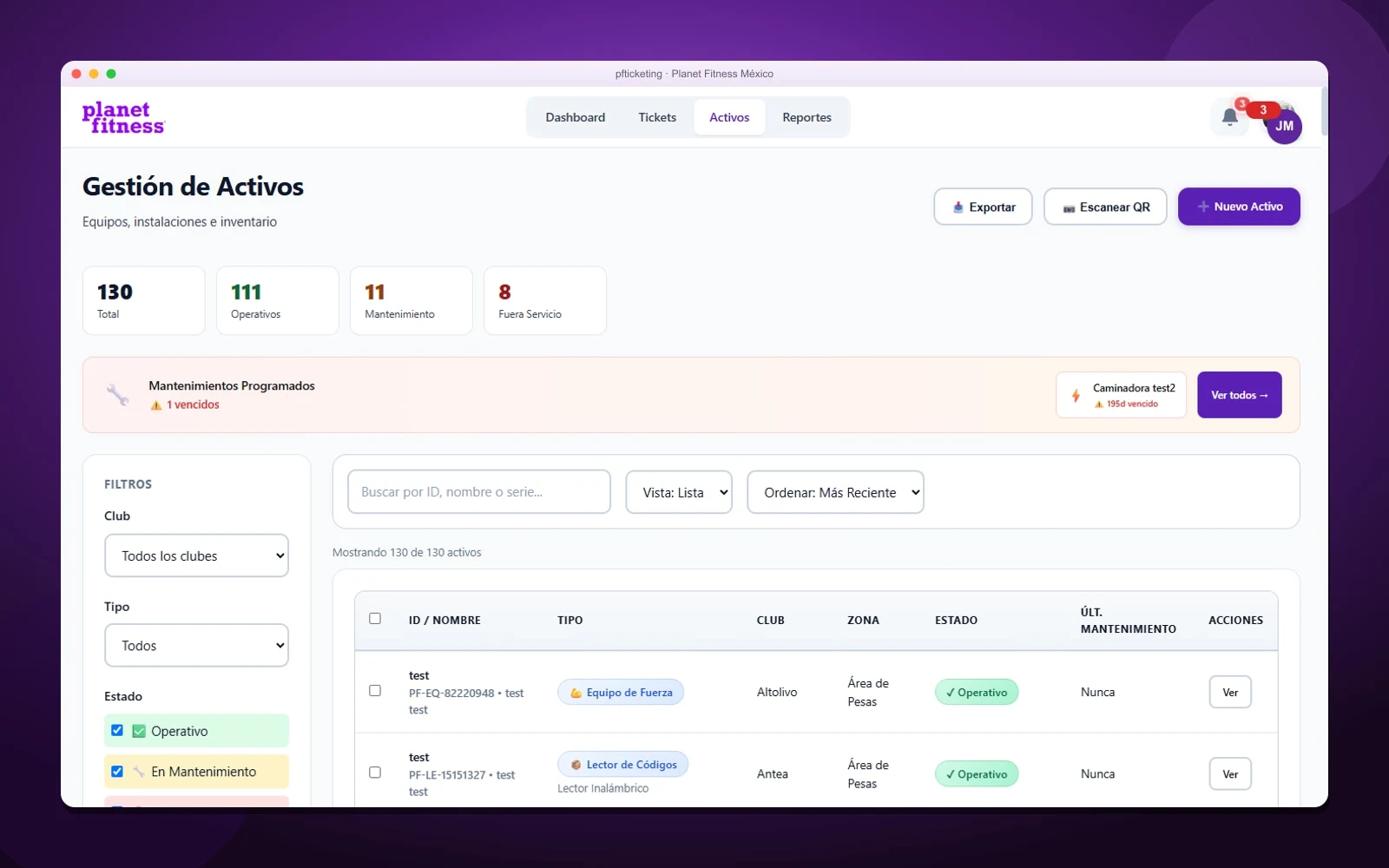Focus the Buscar por ID search field
Viewport: 1389px width, 868px height.
click(479, 492)
